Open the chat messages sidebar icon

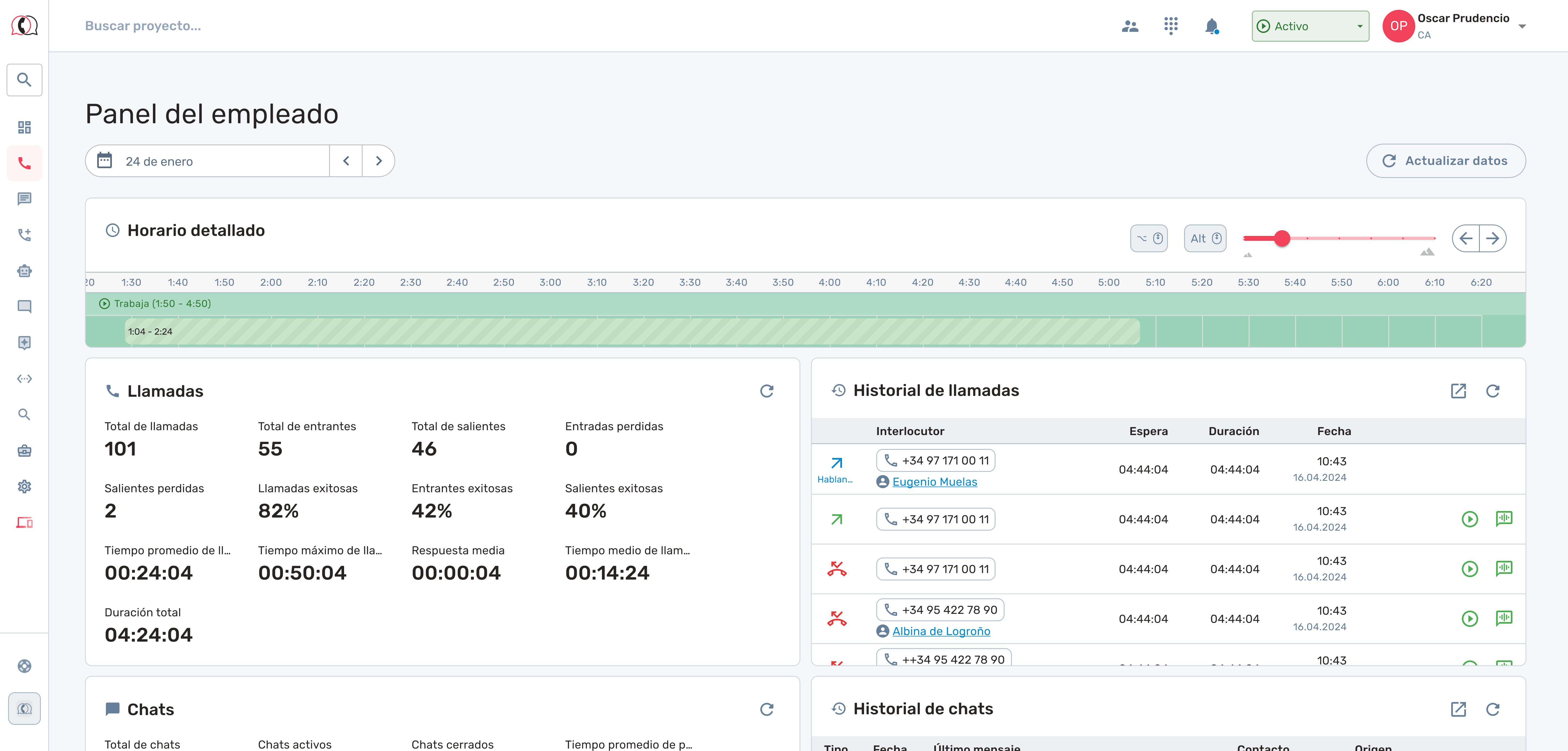click(x=24, y=199)
